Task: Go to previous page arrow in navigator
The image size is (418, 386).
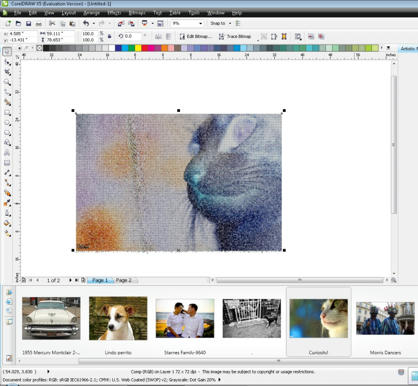Action: (37, 280)
